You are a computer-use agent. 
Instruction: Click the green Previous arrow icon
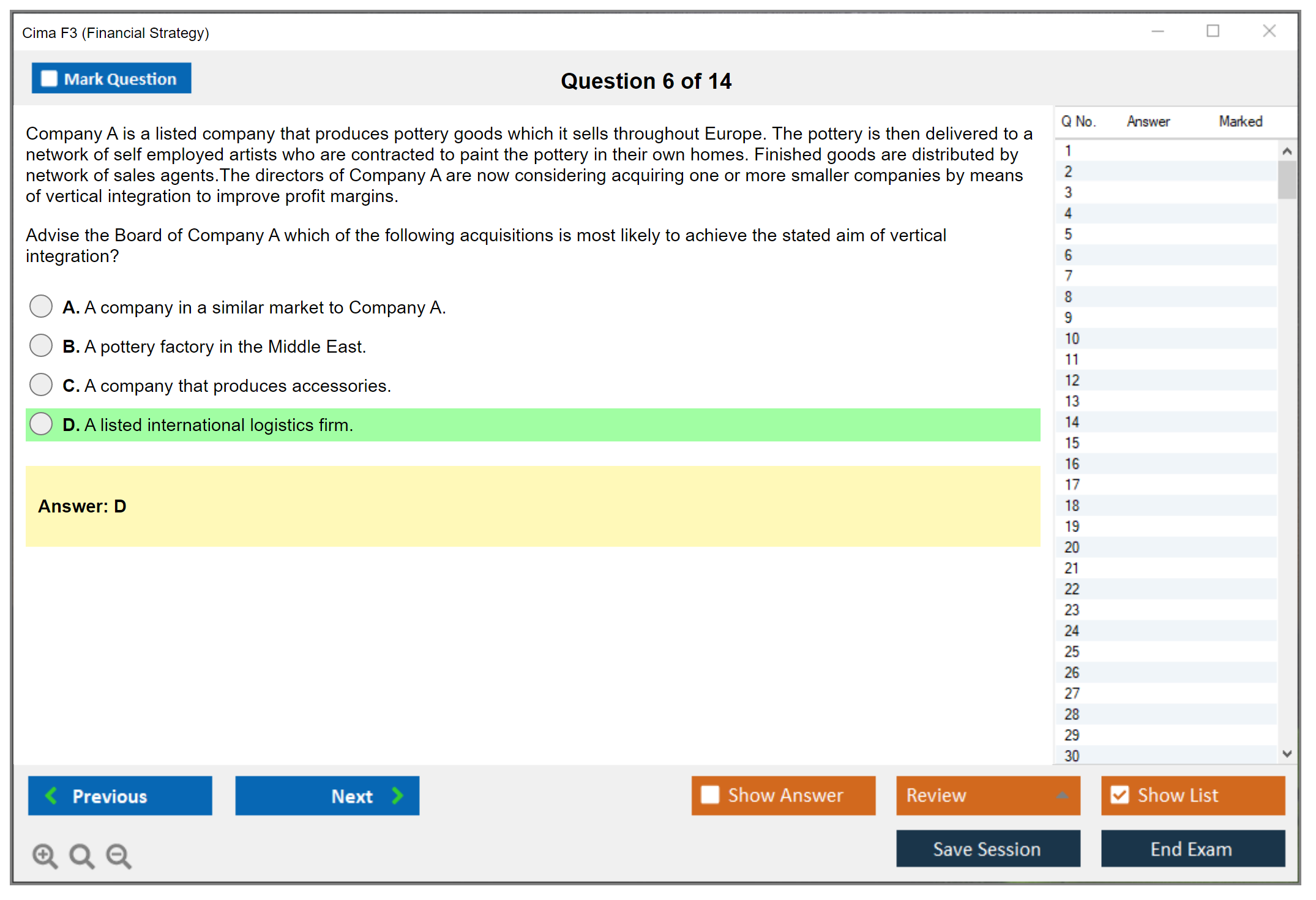51,795
